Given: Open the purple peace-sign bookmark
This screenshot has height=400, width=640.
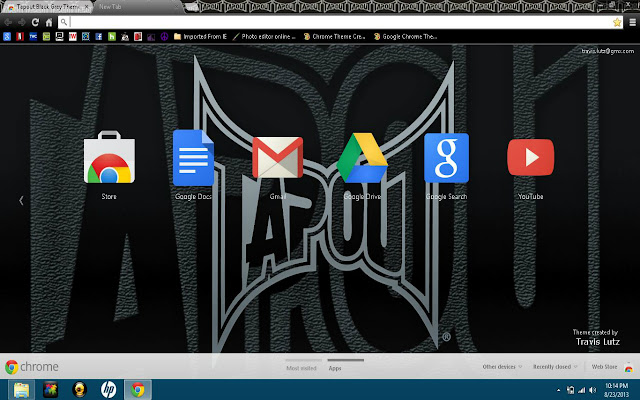Looking at the screenshot, I should (164, 36).
